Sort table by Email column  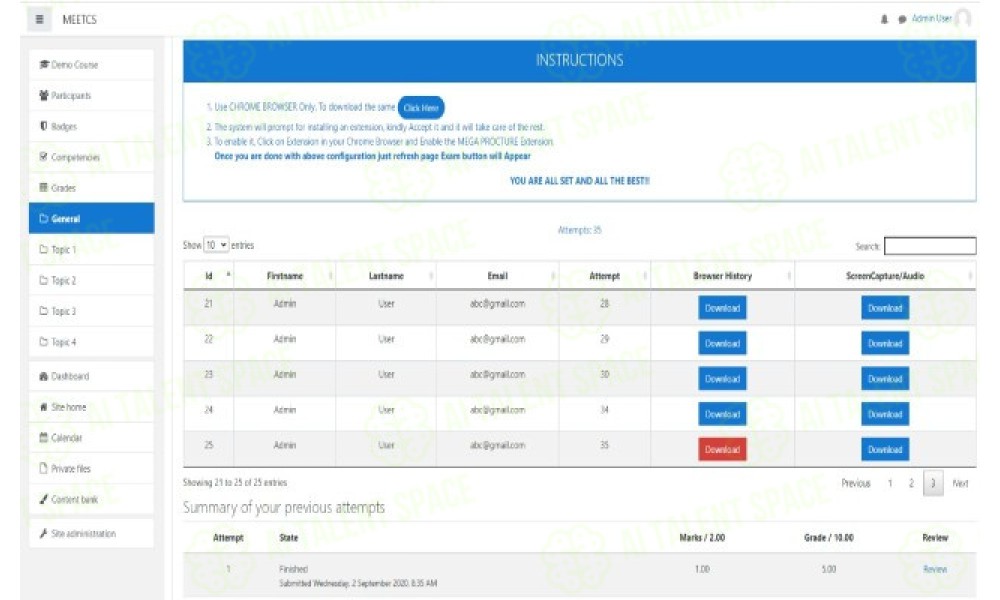tap(497, 275)
